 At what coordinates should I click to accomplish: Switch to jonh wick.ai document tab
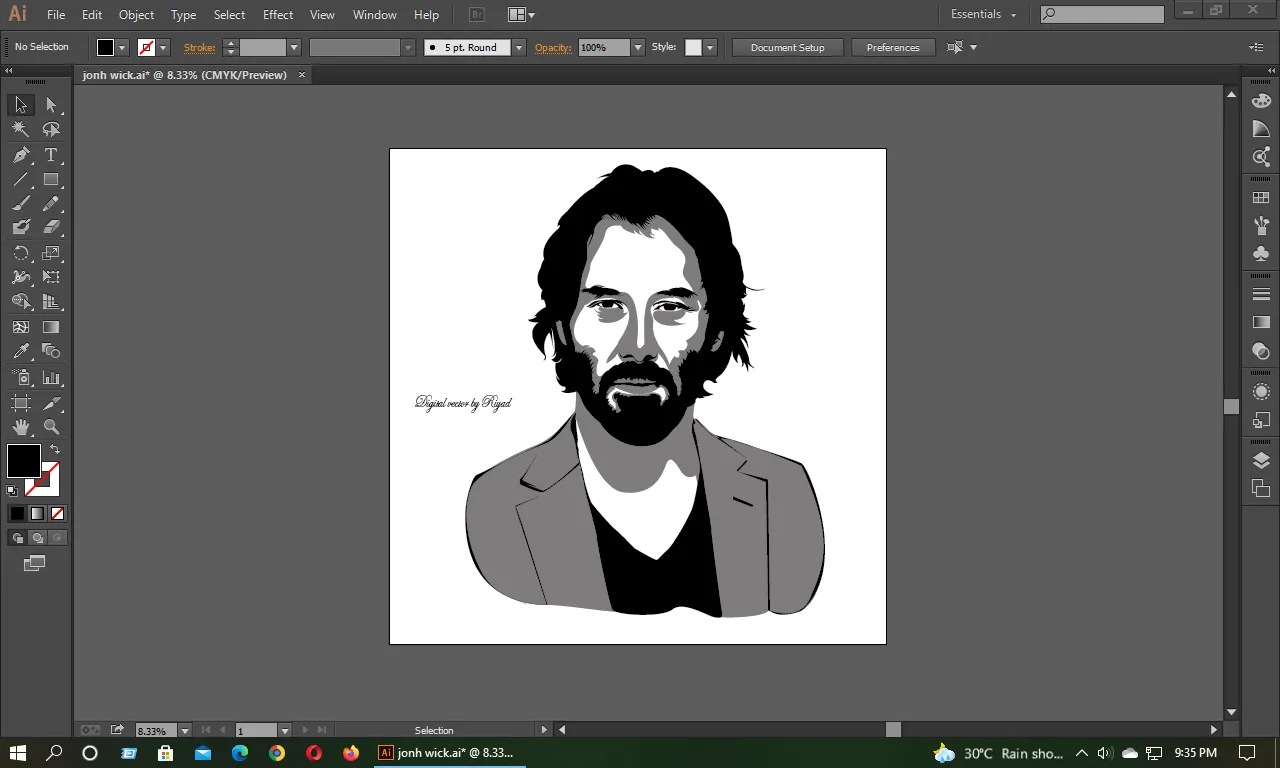185,75
